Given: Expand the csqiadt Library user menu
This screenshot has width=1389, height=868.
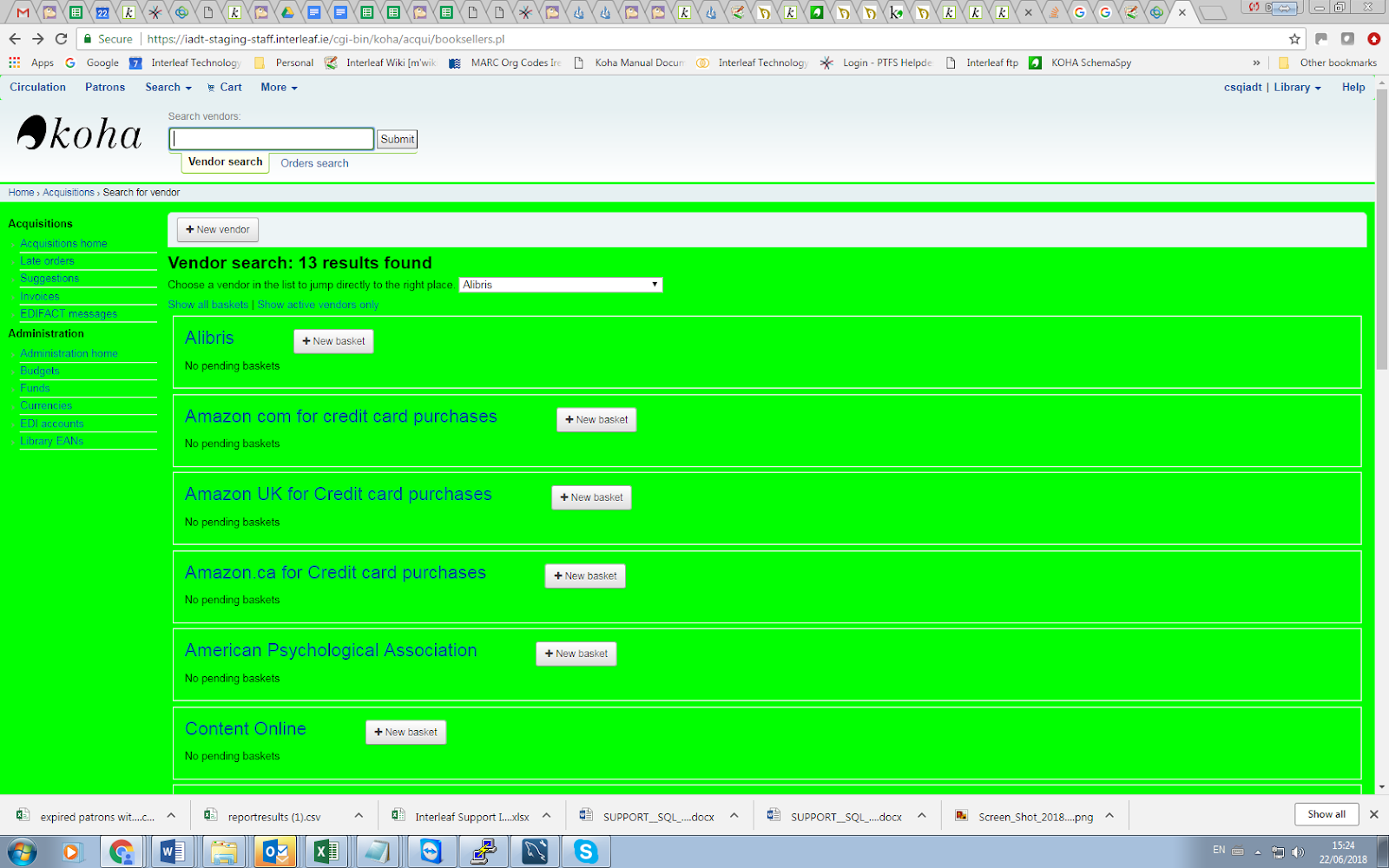Looking at the screenshot, I should pos(1273,87).
